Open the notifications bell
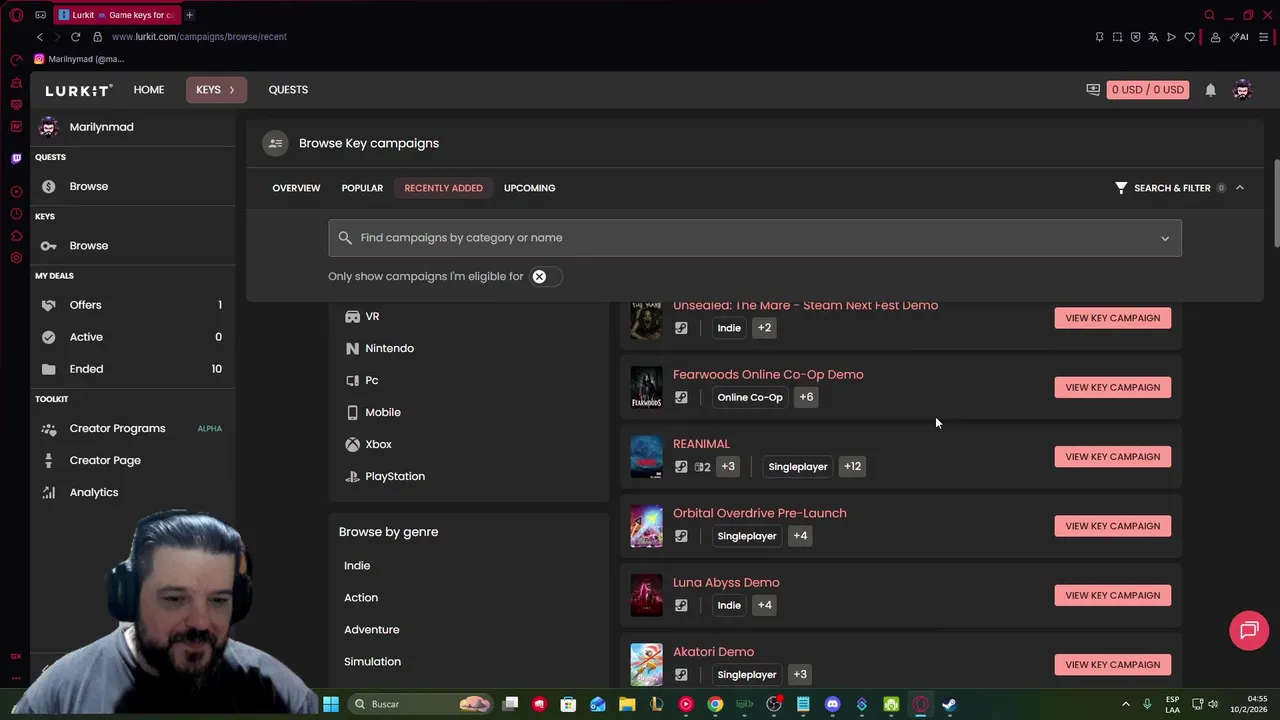Viewport: 1280px width, 720px height. tap(1210, 90)
